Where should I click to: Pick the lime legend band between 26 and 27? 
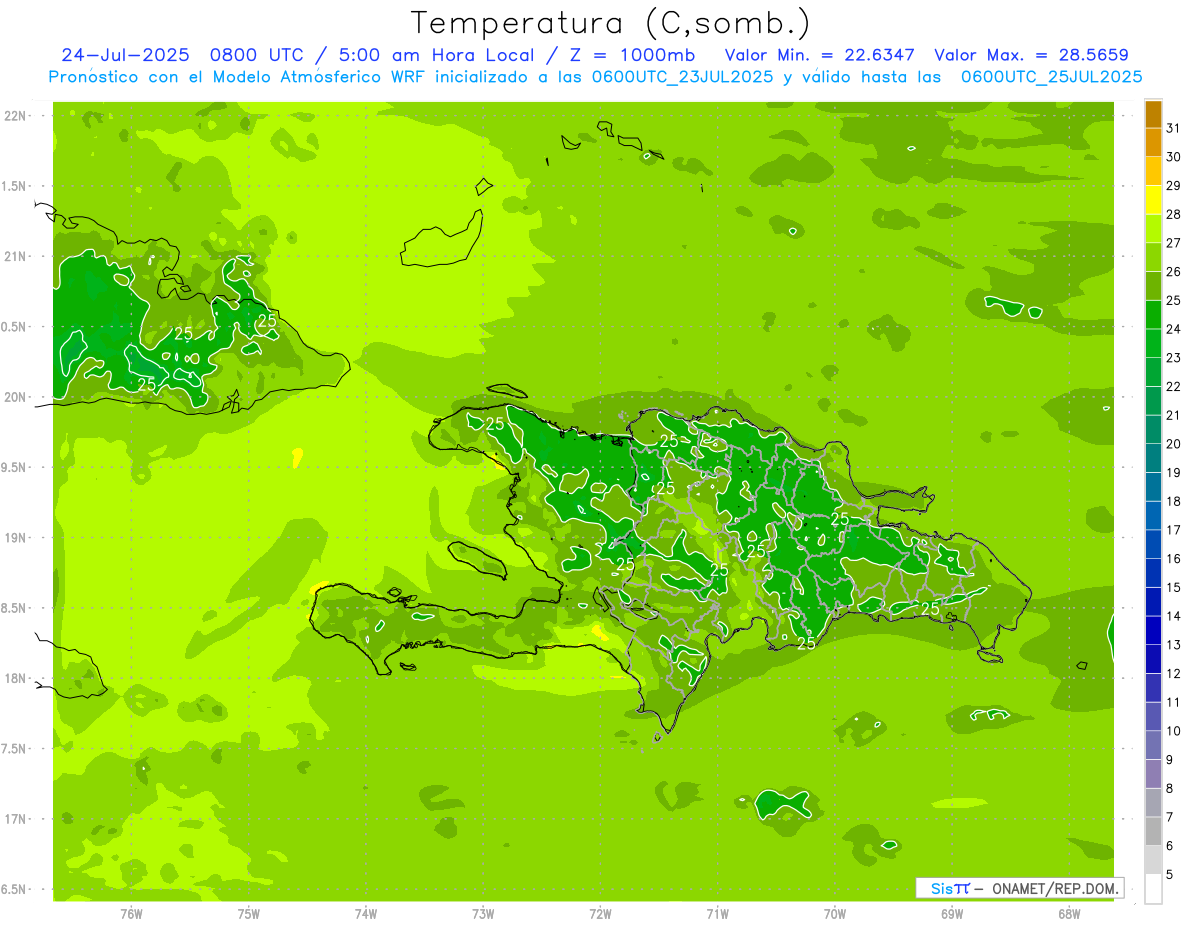click(x=1153, y=257)
